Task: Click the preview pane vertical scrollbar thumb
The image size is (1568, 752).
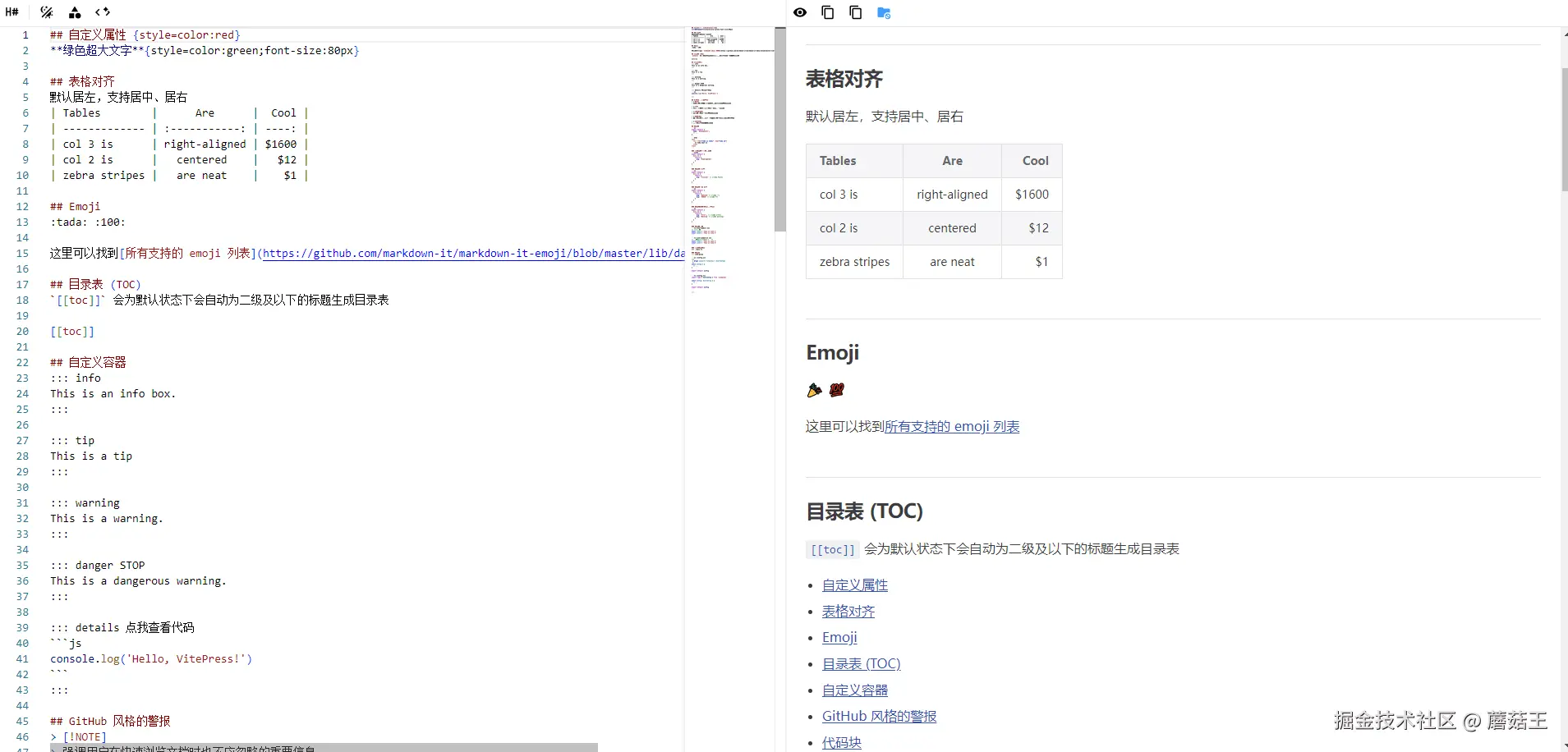Action: pos(1564,129)
